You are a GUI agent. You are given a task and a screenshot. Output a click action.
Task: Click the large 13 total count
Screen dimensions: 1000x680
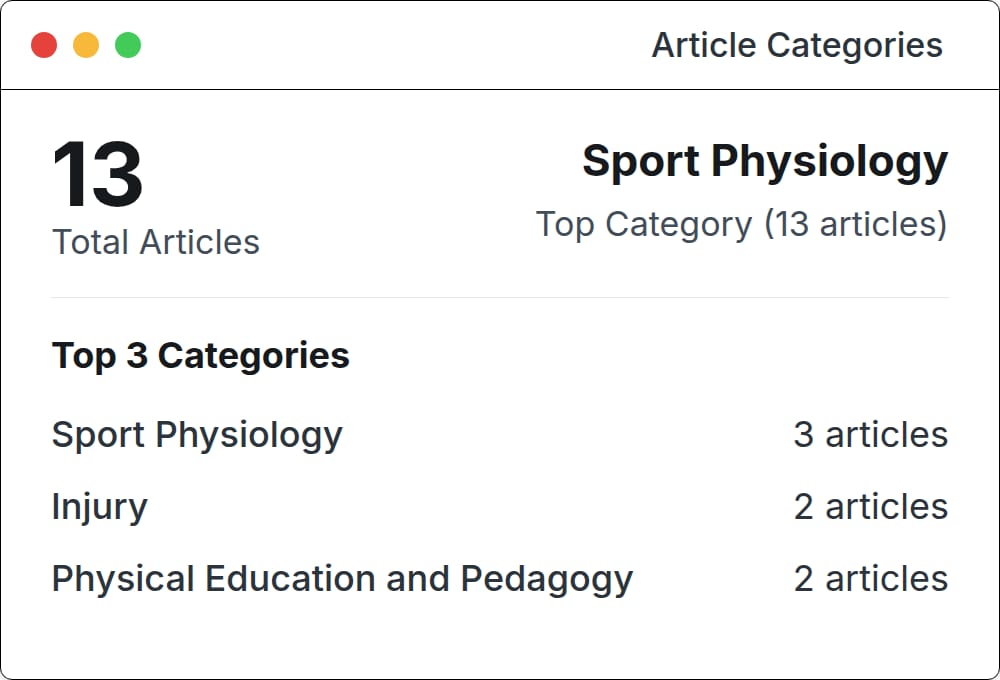[97, 175]
